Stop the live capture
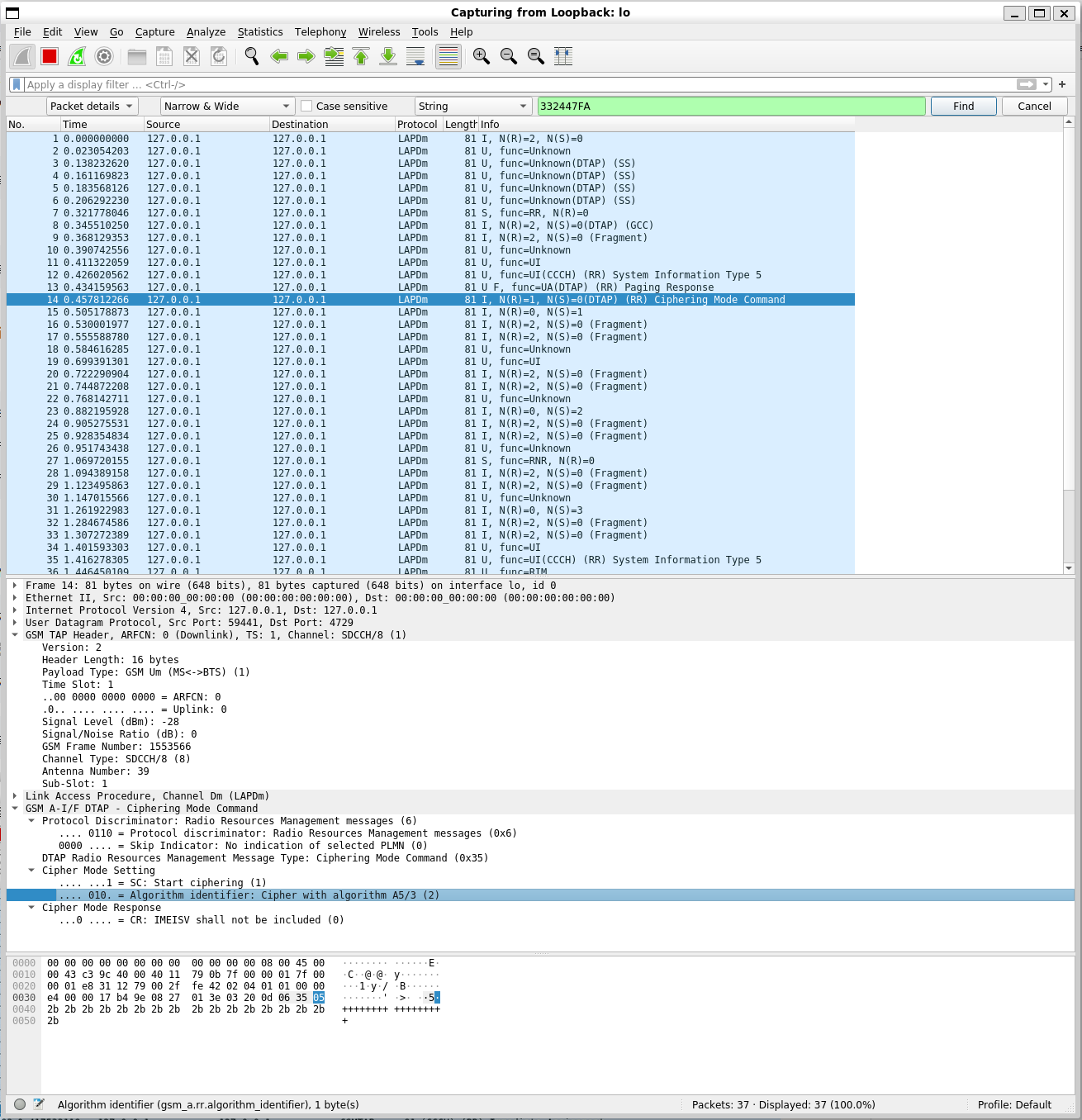Screen dimensions: 1082x1120 tap(49, 56)
